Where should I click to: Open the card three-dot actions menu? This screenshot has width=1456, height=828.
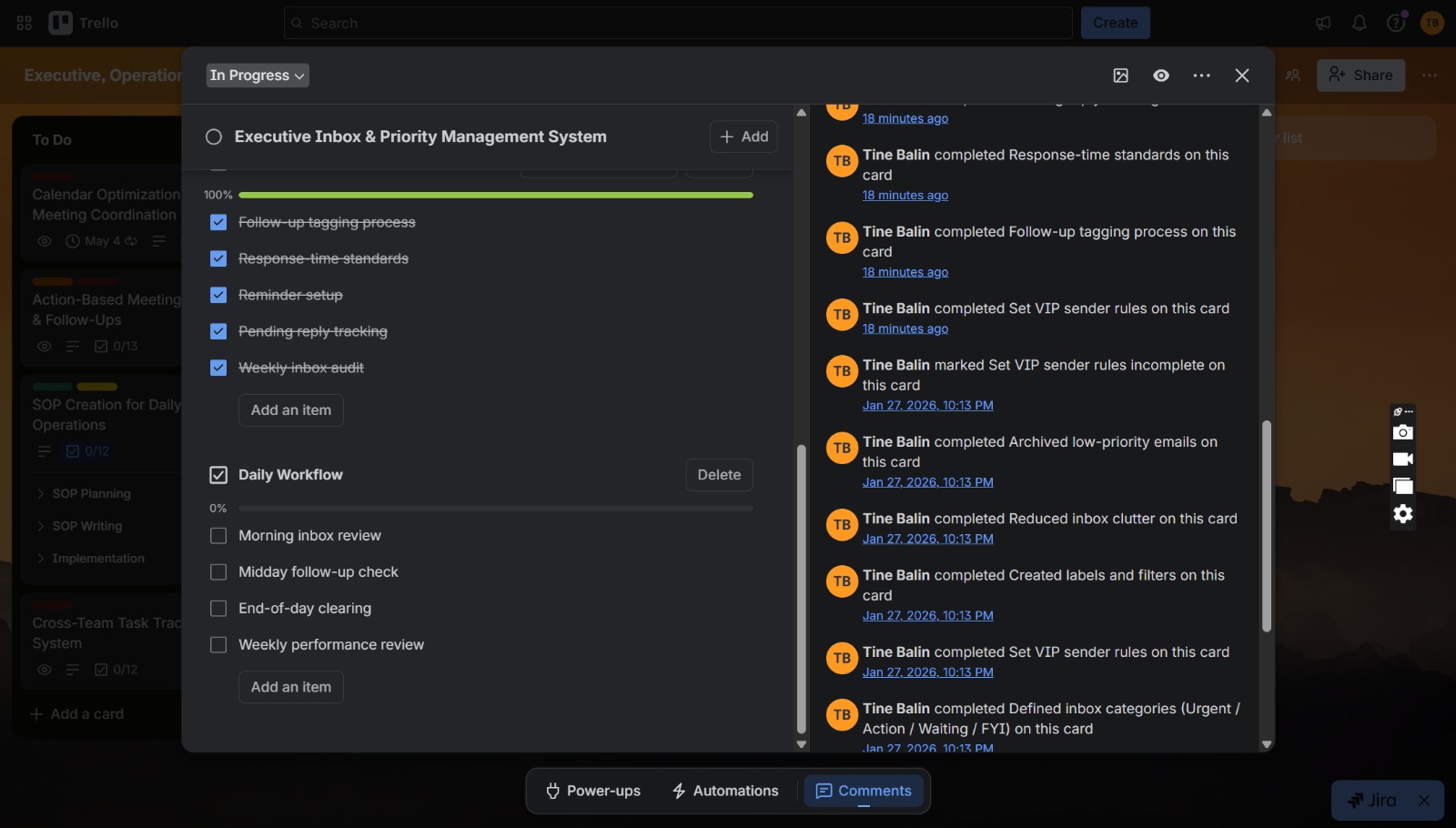(x=1202, y=76)
